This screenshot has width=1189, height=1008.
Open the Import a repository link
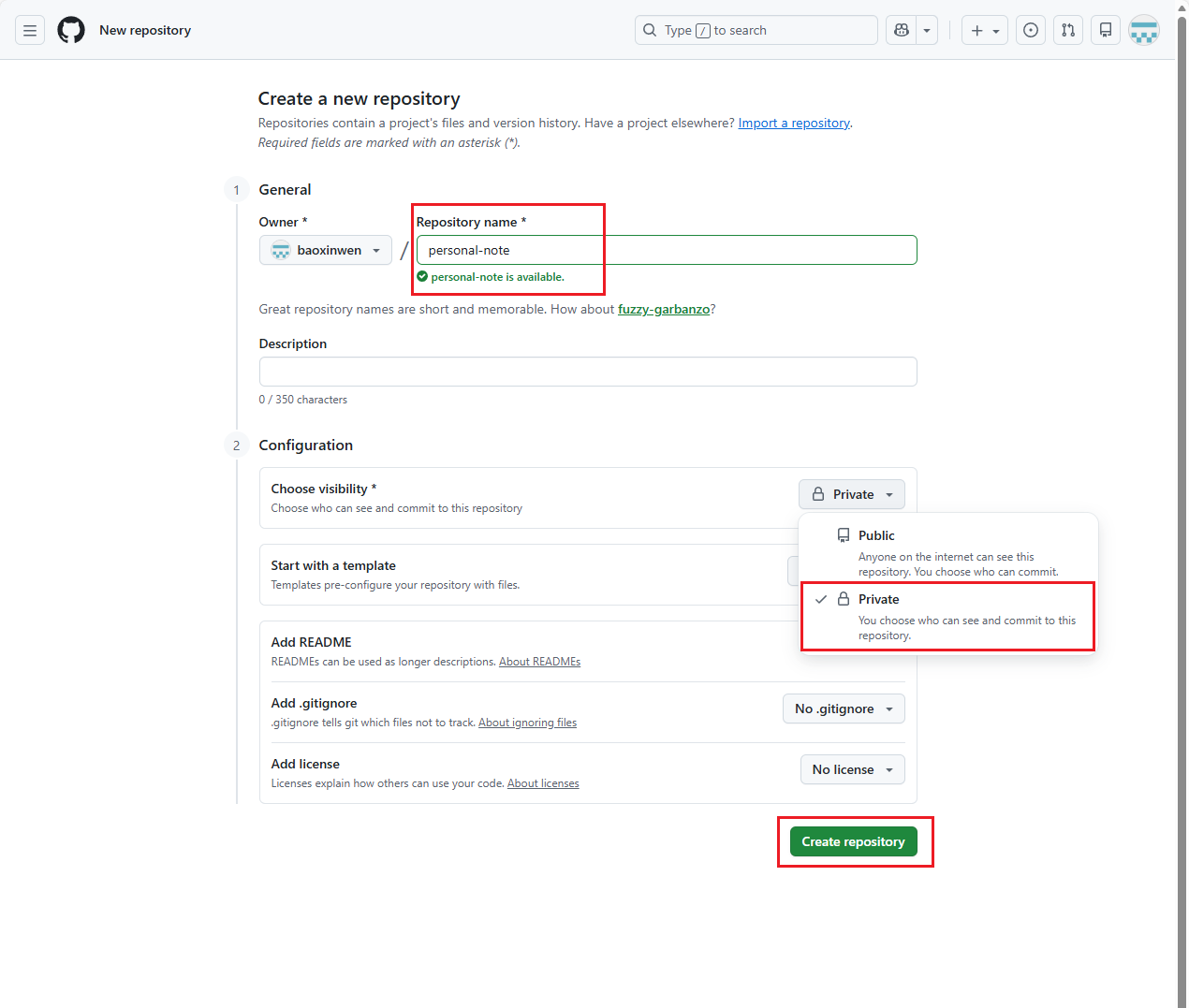tap(794, 123)
